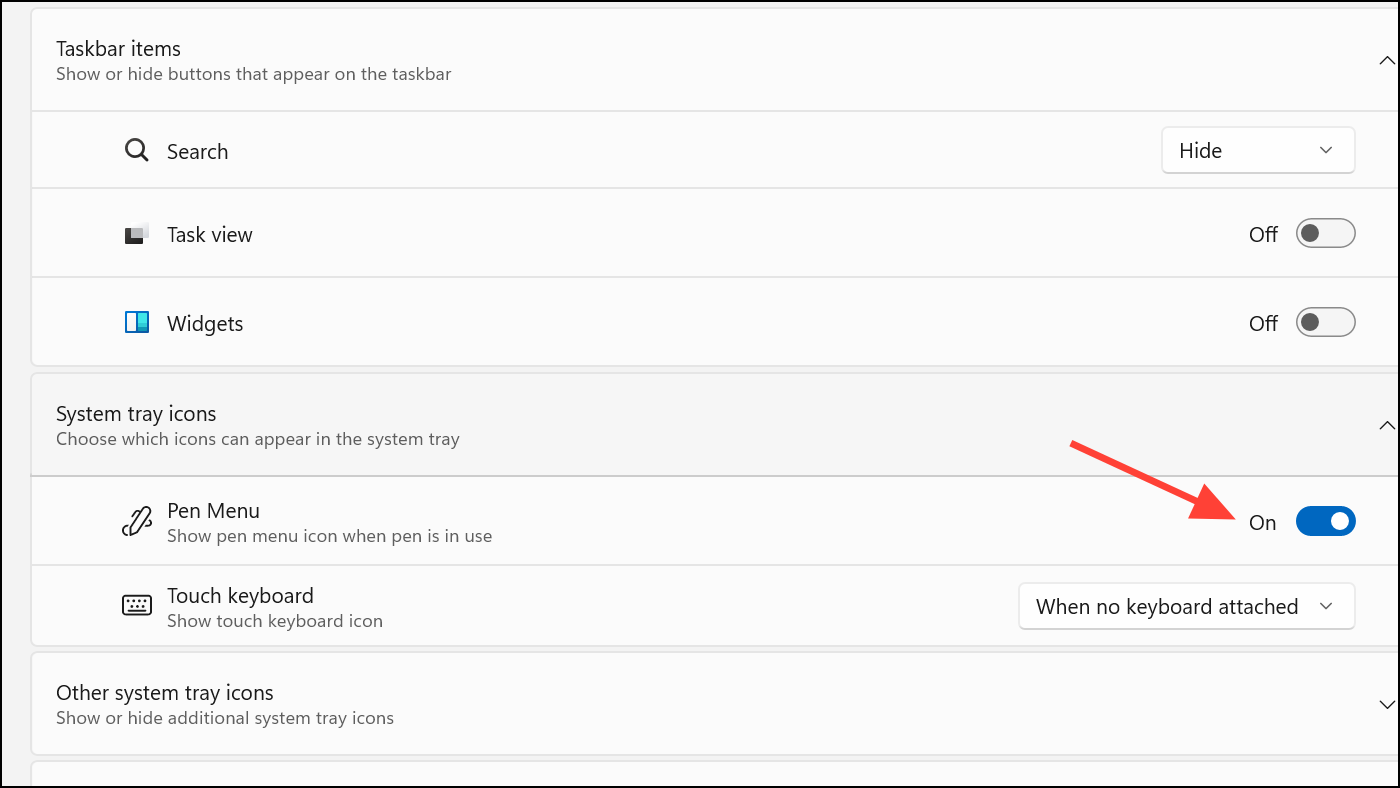Enable the Widgets toggle switch

[1325, 323]
